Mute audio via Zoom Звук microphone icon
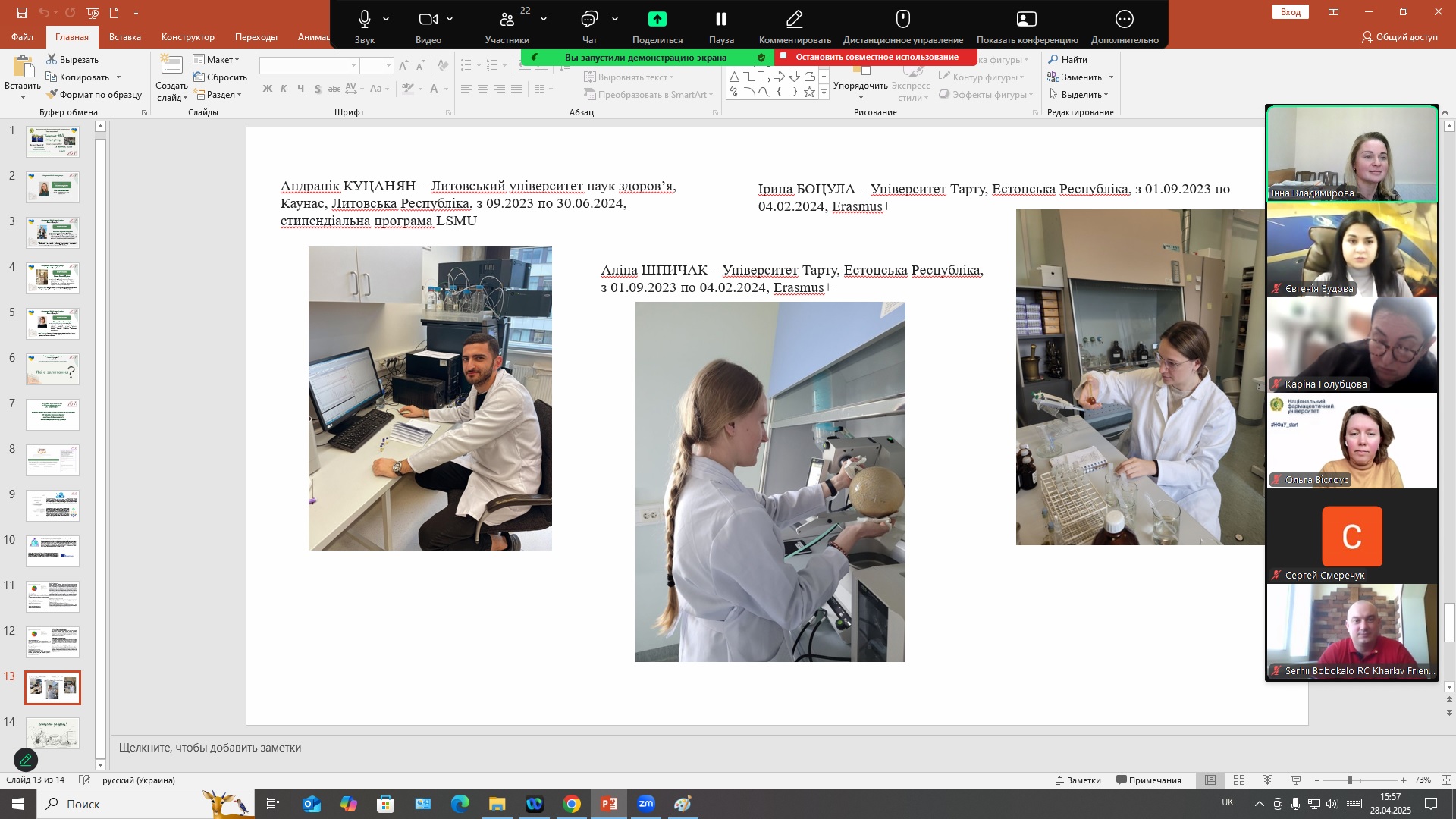This screenshot has width=1456, height=819. tap(365, 19)
